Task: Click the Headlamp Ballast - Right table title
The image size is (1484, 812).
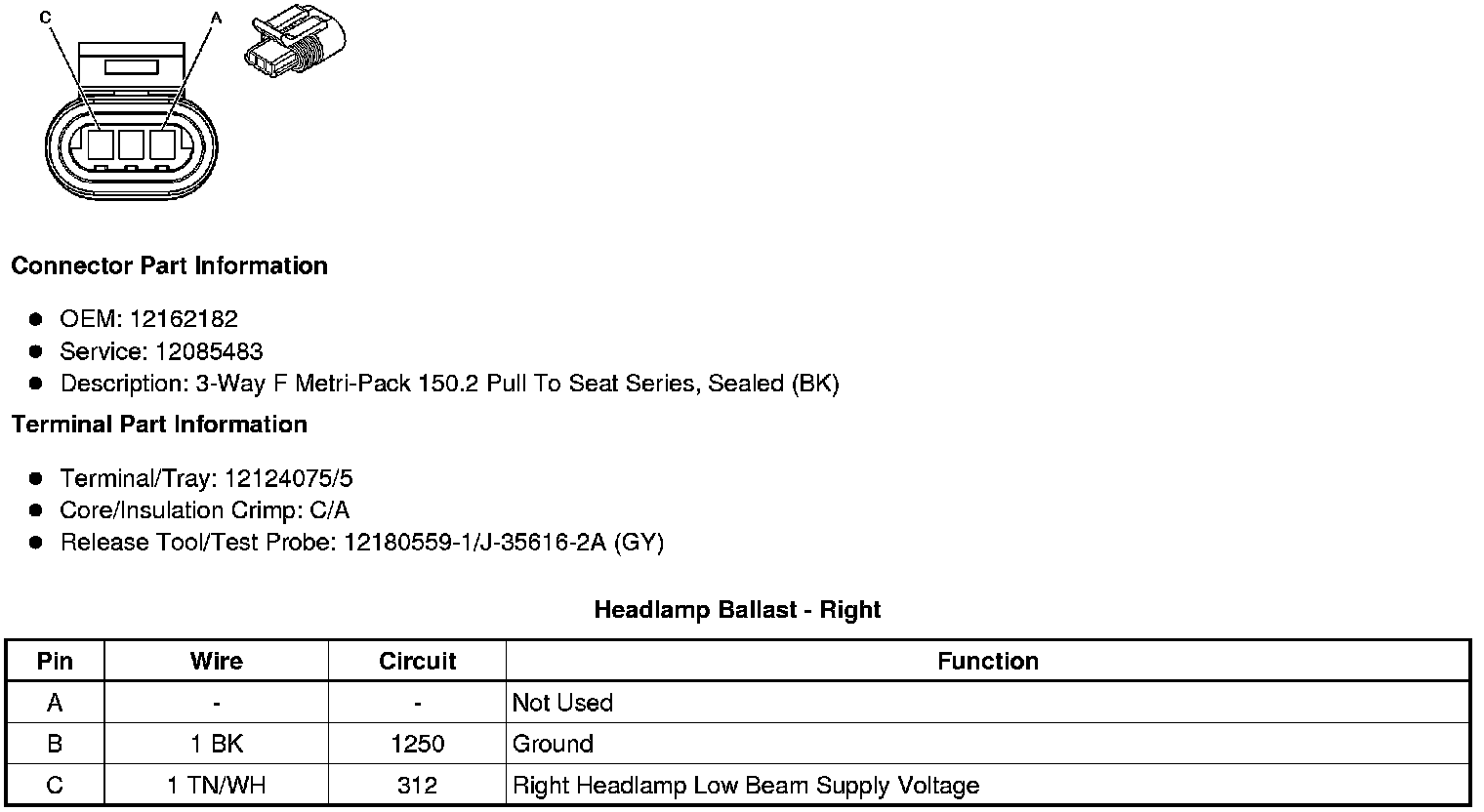Action: (x=737, y=610)
